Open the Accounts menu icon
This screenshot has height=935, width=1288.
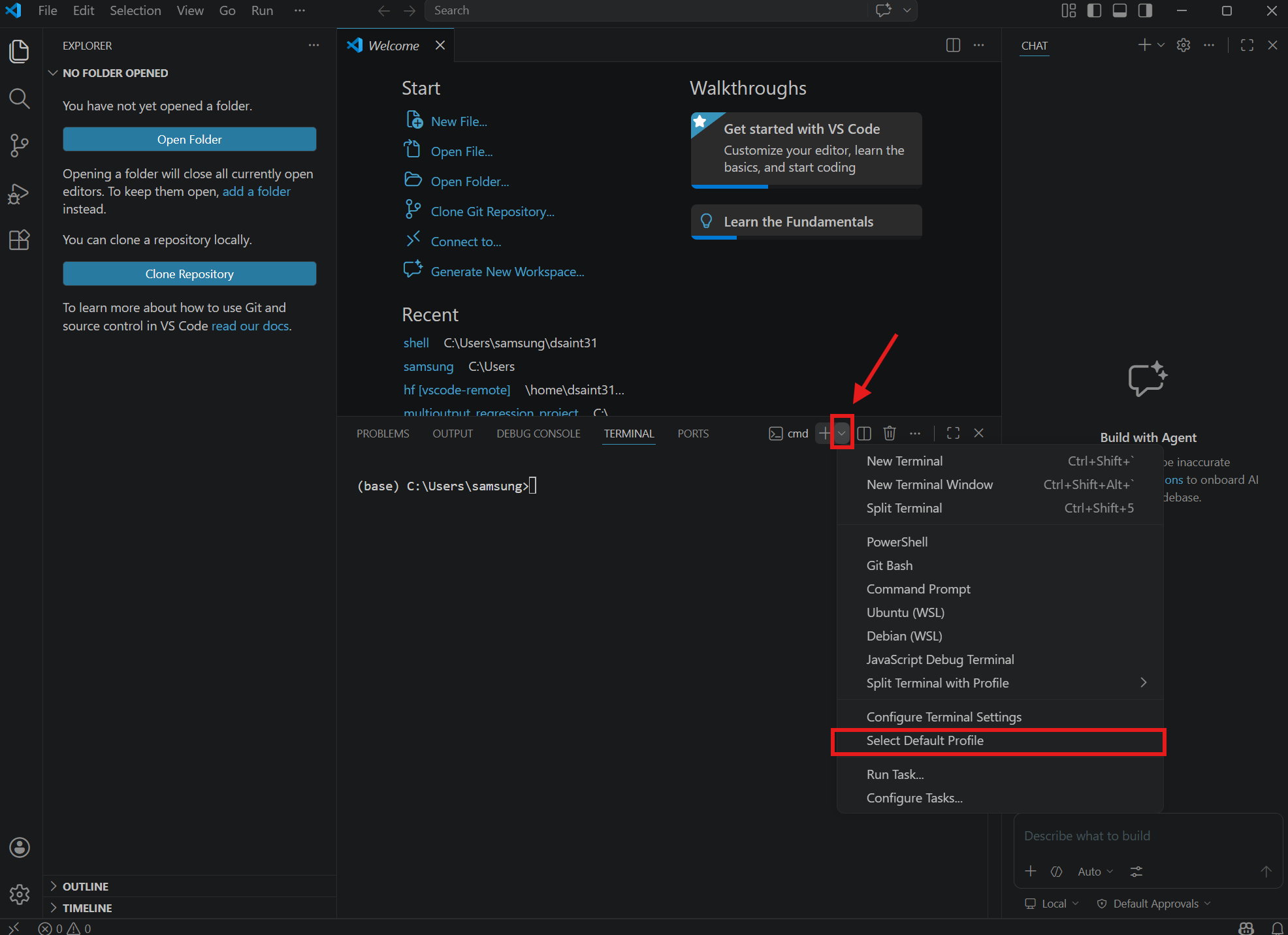pyautogui.click(x=20, y=848)
